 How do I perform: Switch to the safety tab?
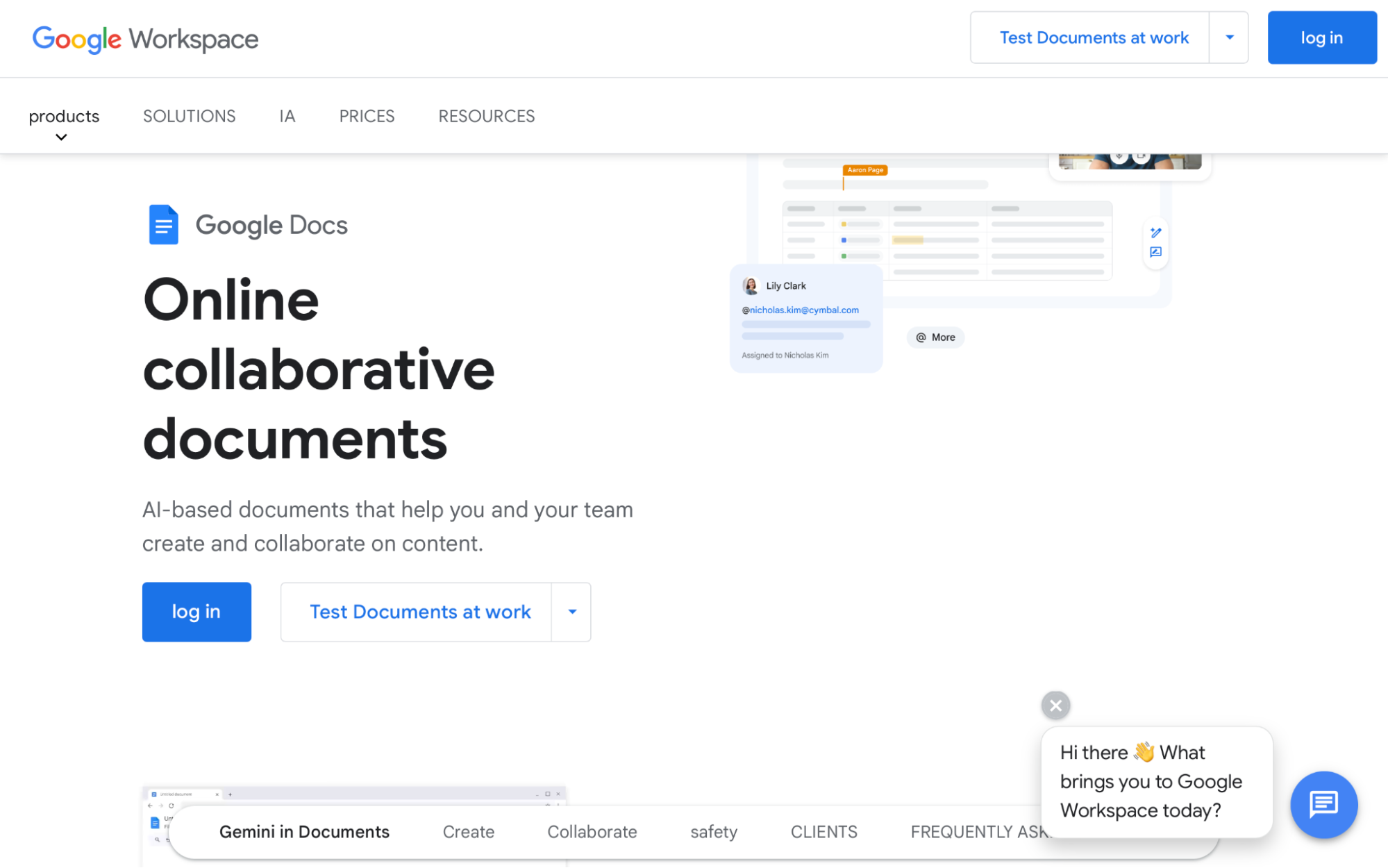click(x=713, y=832)
